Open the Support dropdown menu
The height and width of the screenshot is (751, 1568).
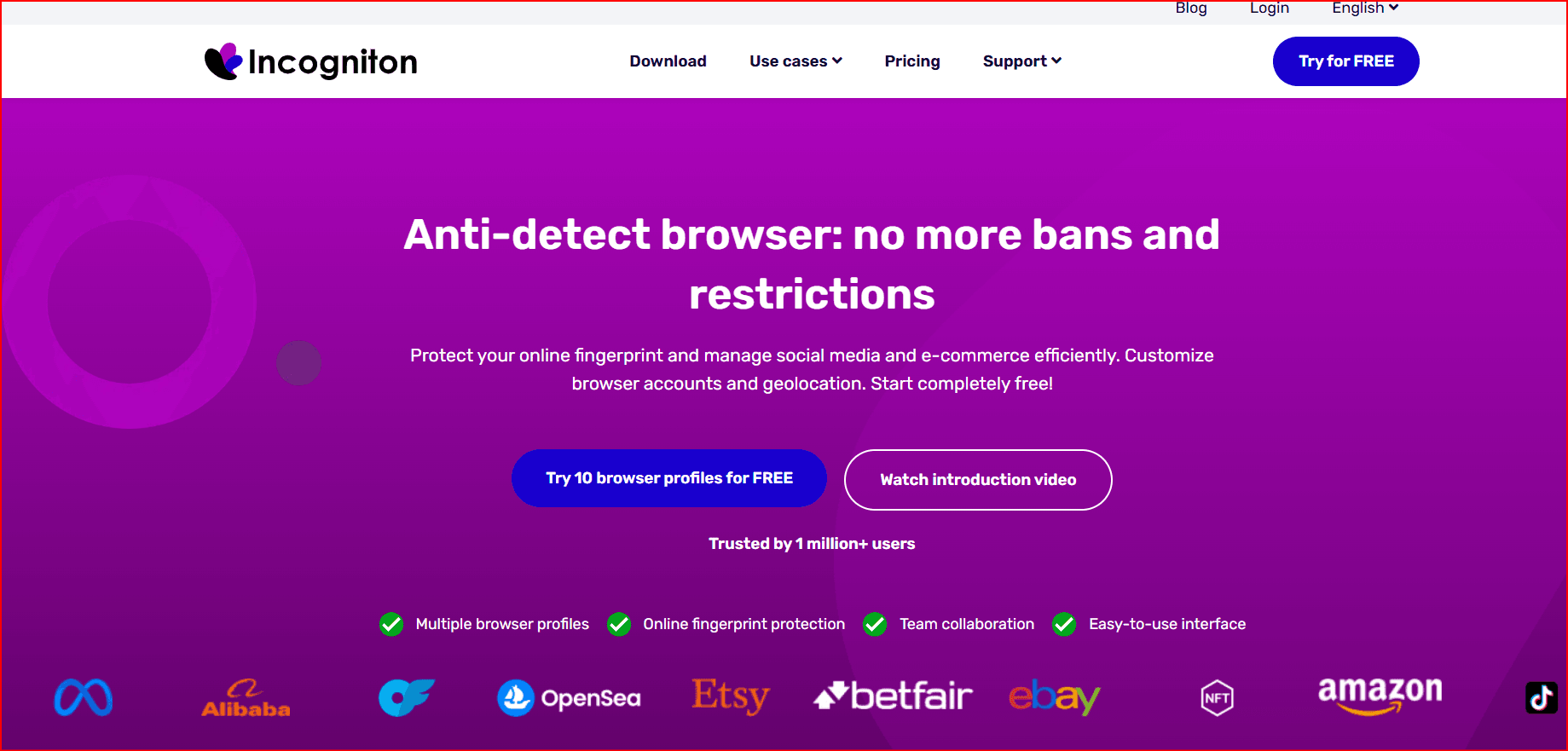tap(1021, 61)
